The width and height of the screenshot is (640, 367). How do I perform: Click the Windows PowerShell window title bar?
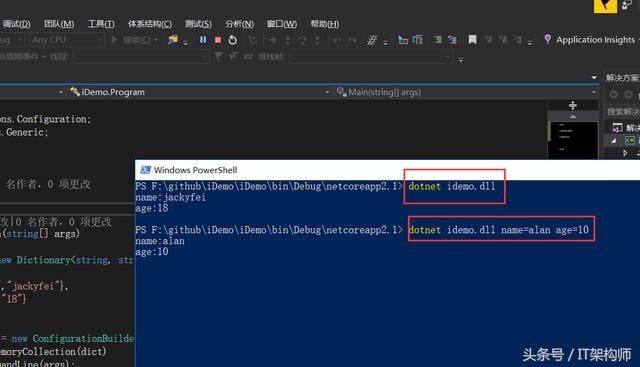click(x=387, y=170)
